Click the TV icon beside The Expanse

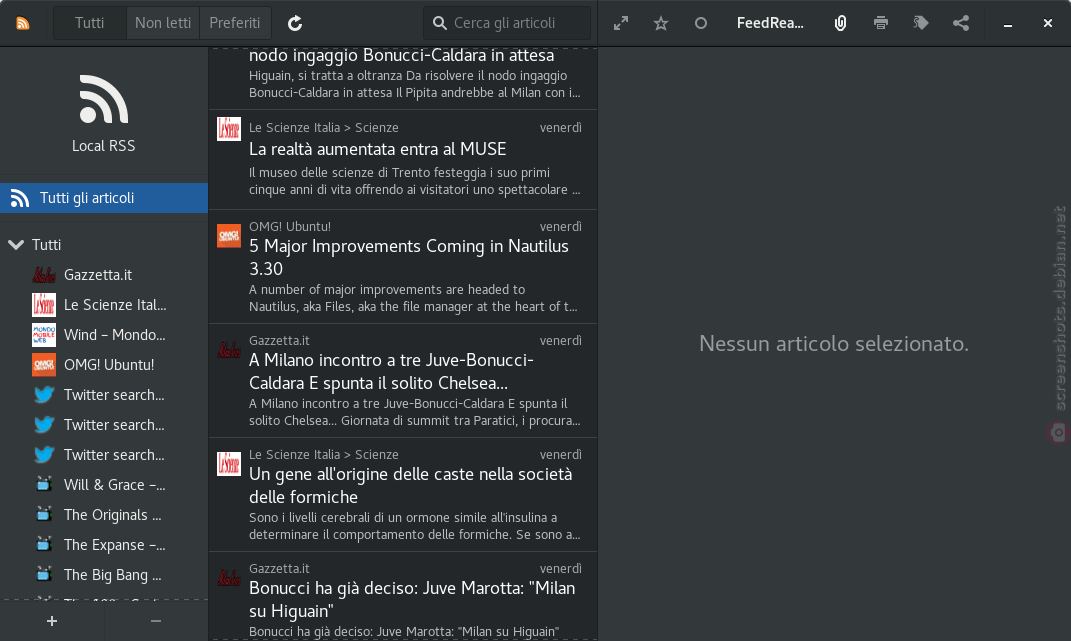44,545
